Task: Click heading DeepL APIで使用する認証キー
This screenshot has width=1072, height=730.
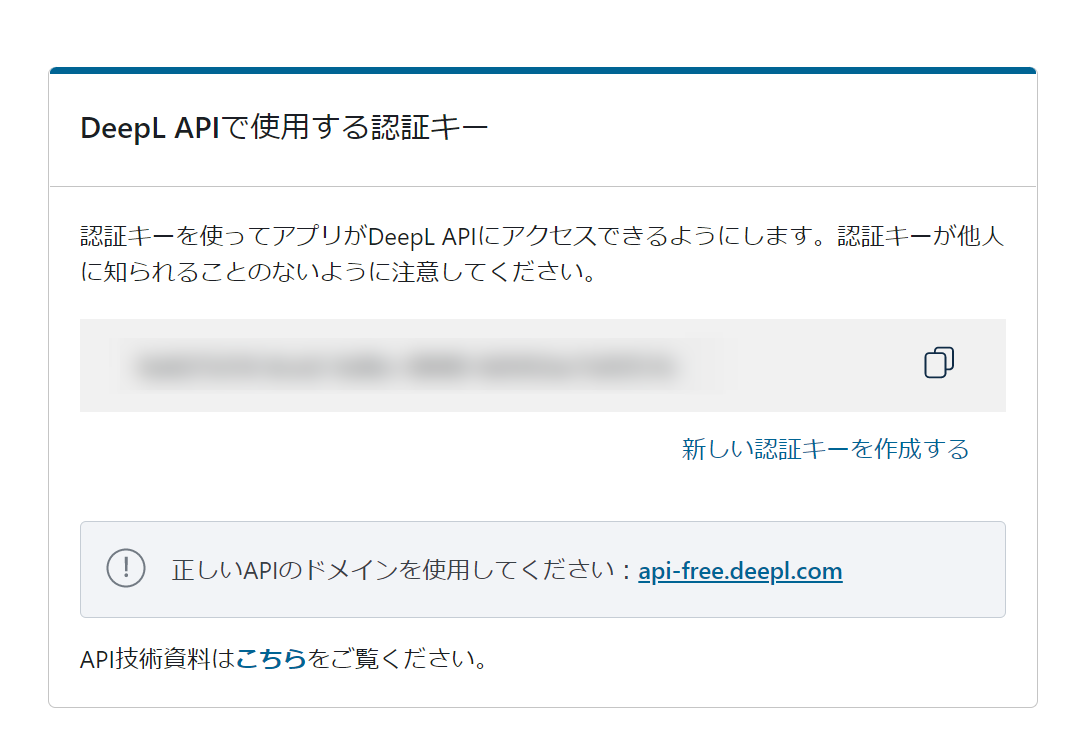Action: (284, 128)
